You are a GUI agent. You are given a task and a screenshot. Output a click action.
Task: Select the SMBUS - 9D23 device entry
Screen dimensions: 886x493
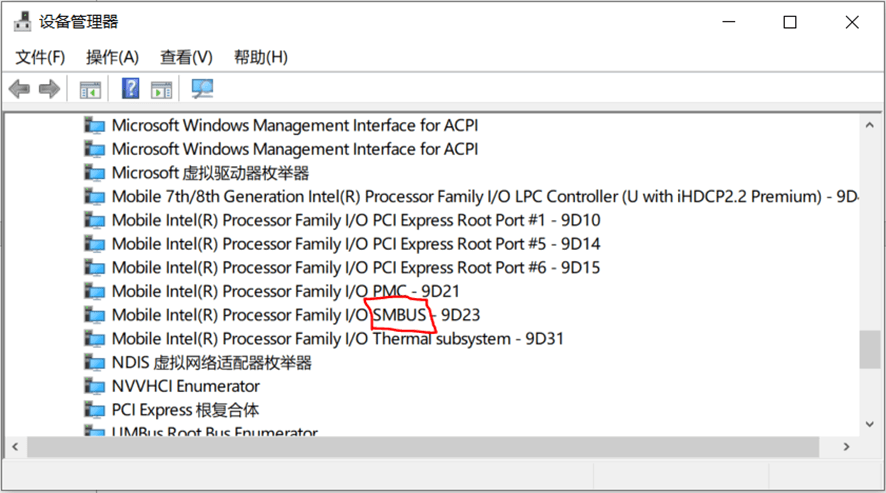click(x=302, y=315)
